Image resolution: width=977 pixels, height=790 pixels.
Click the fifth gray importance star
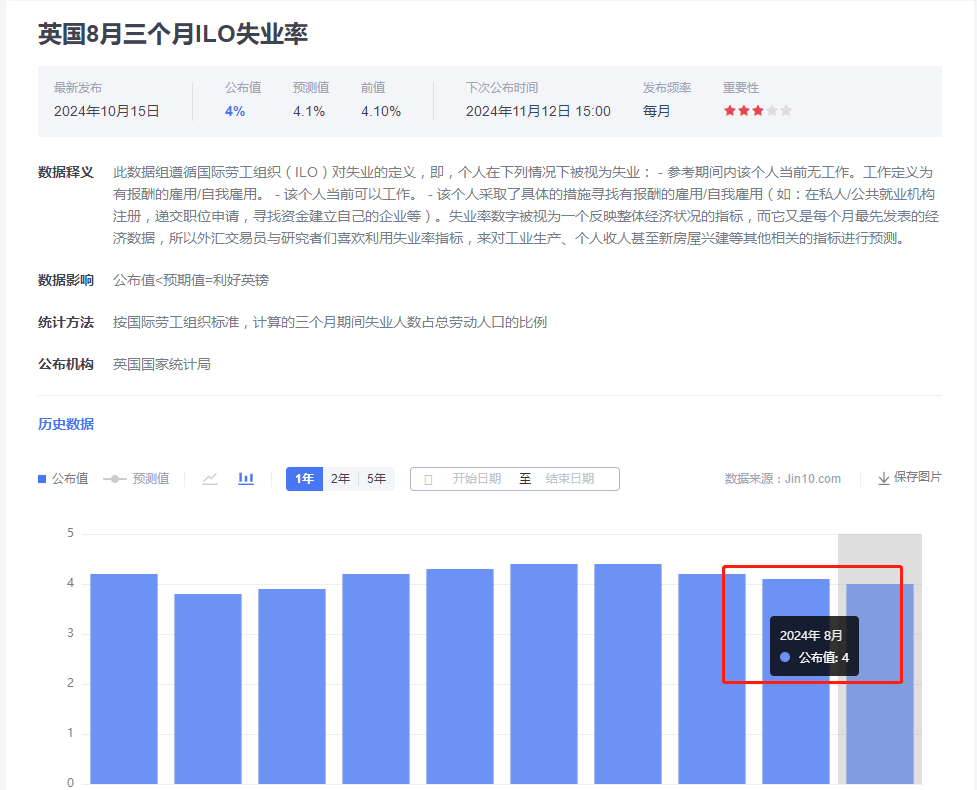[786, 111]
